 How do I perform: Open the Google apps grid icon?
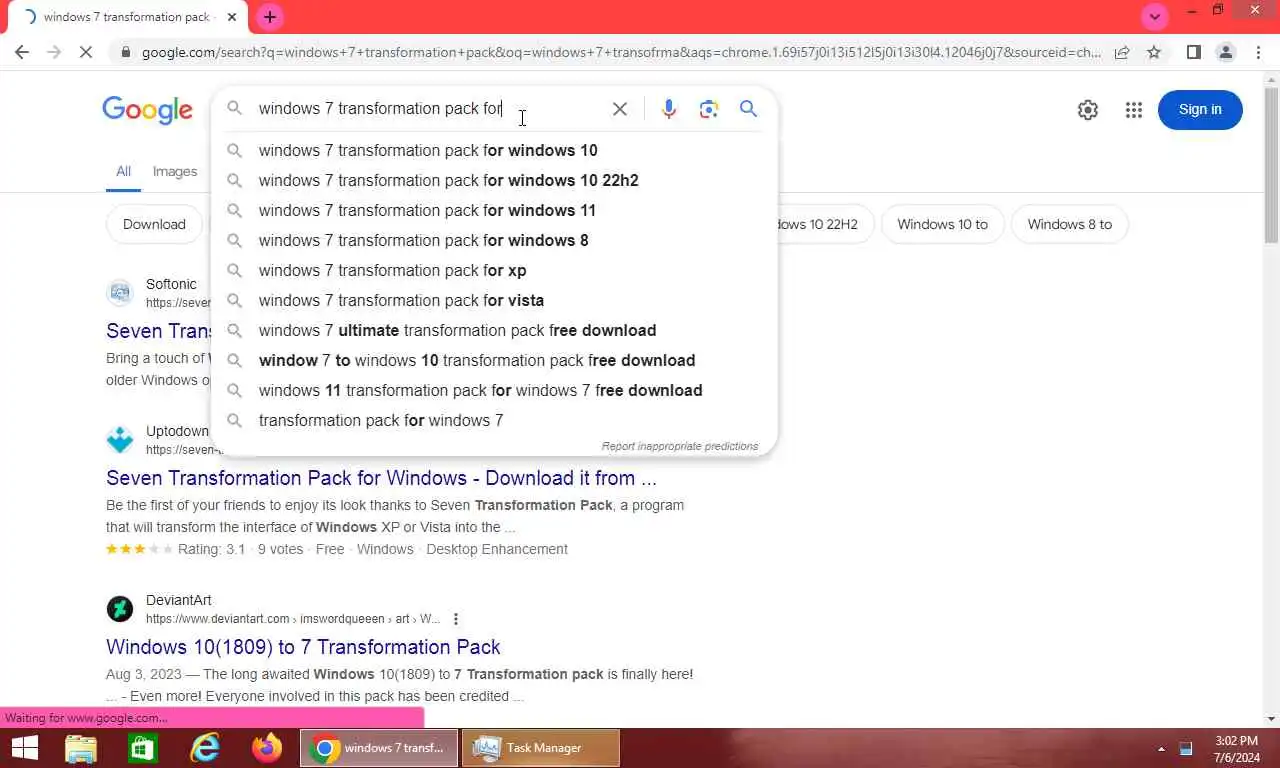pos(1133,110)
